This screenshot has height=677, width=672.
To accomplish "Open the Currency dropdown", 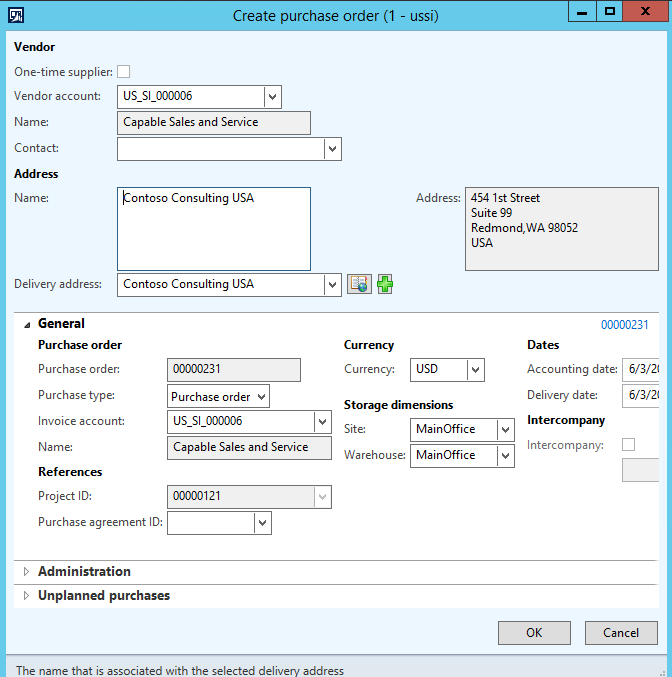I will point(475,369).
